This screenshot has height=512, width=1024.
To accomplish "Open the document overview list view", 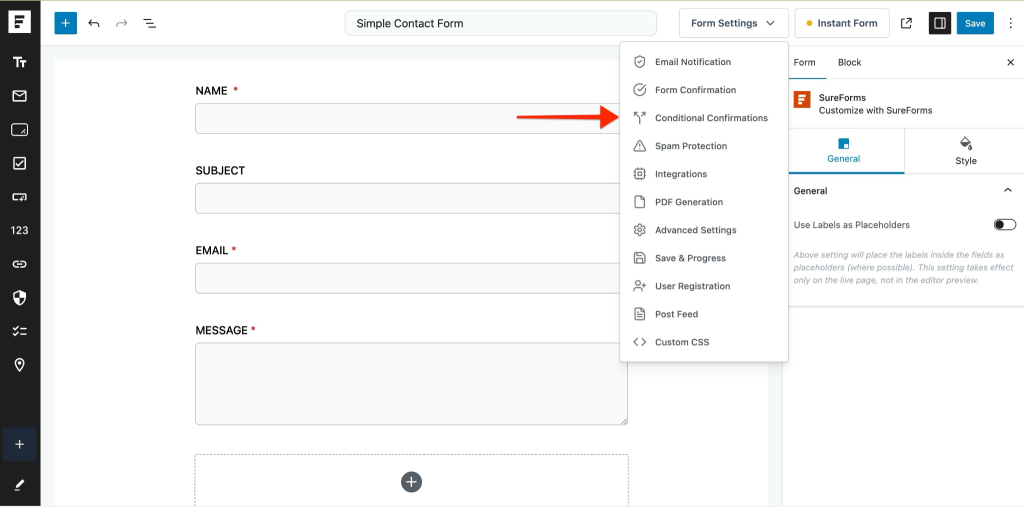I will tap(150, 23).
